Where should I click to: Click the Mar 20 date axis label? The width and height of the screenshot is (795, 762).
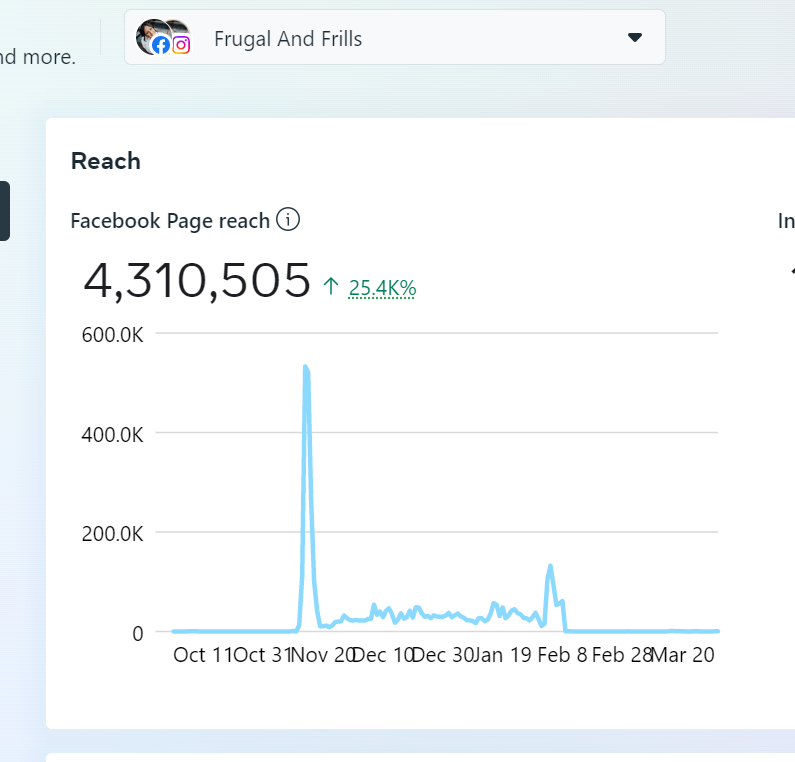point(683,655)
